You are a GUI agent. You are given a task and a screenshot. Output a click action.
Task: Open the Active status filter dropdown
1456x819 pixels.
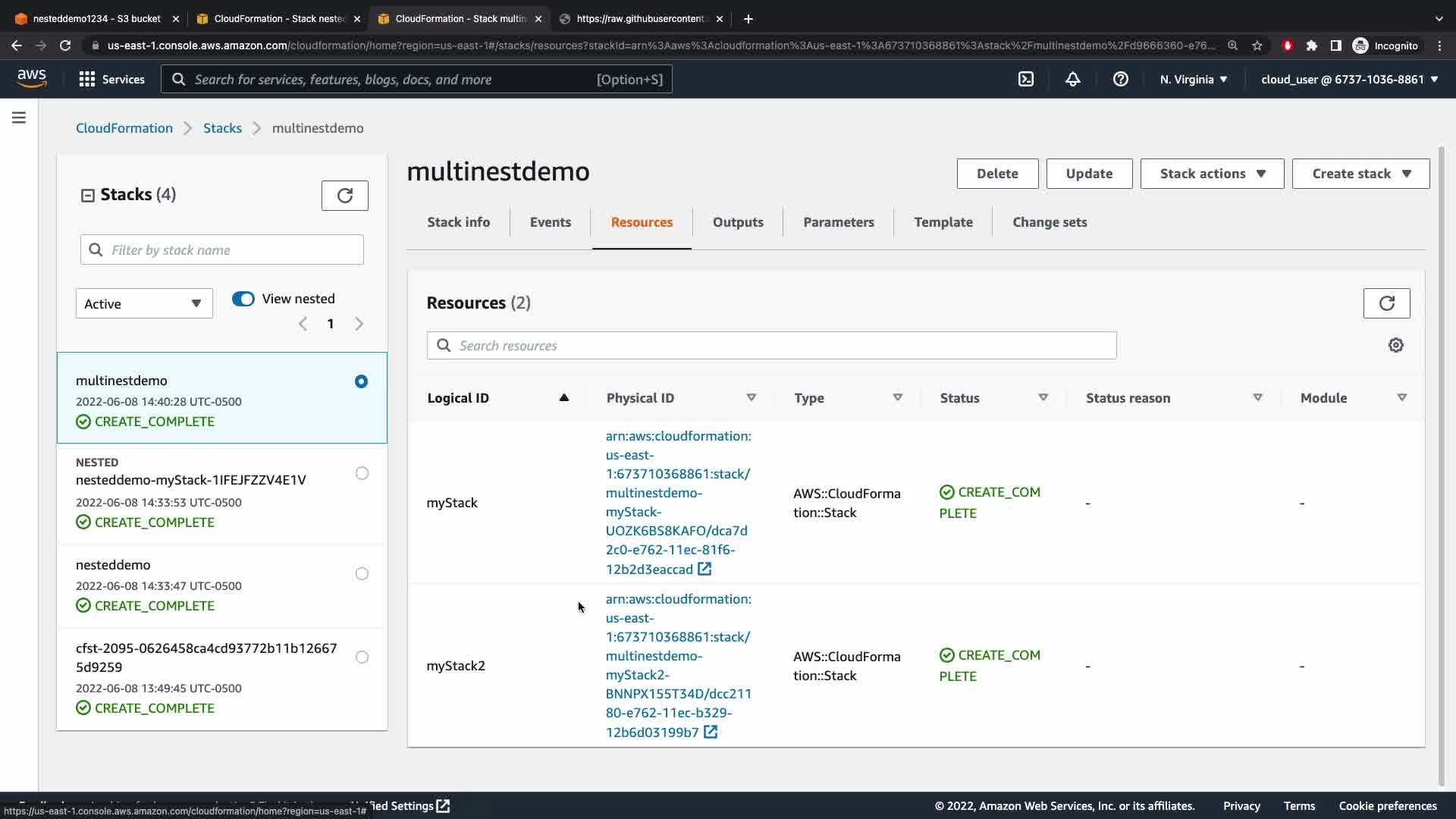tap(143, 303)
